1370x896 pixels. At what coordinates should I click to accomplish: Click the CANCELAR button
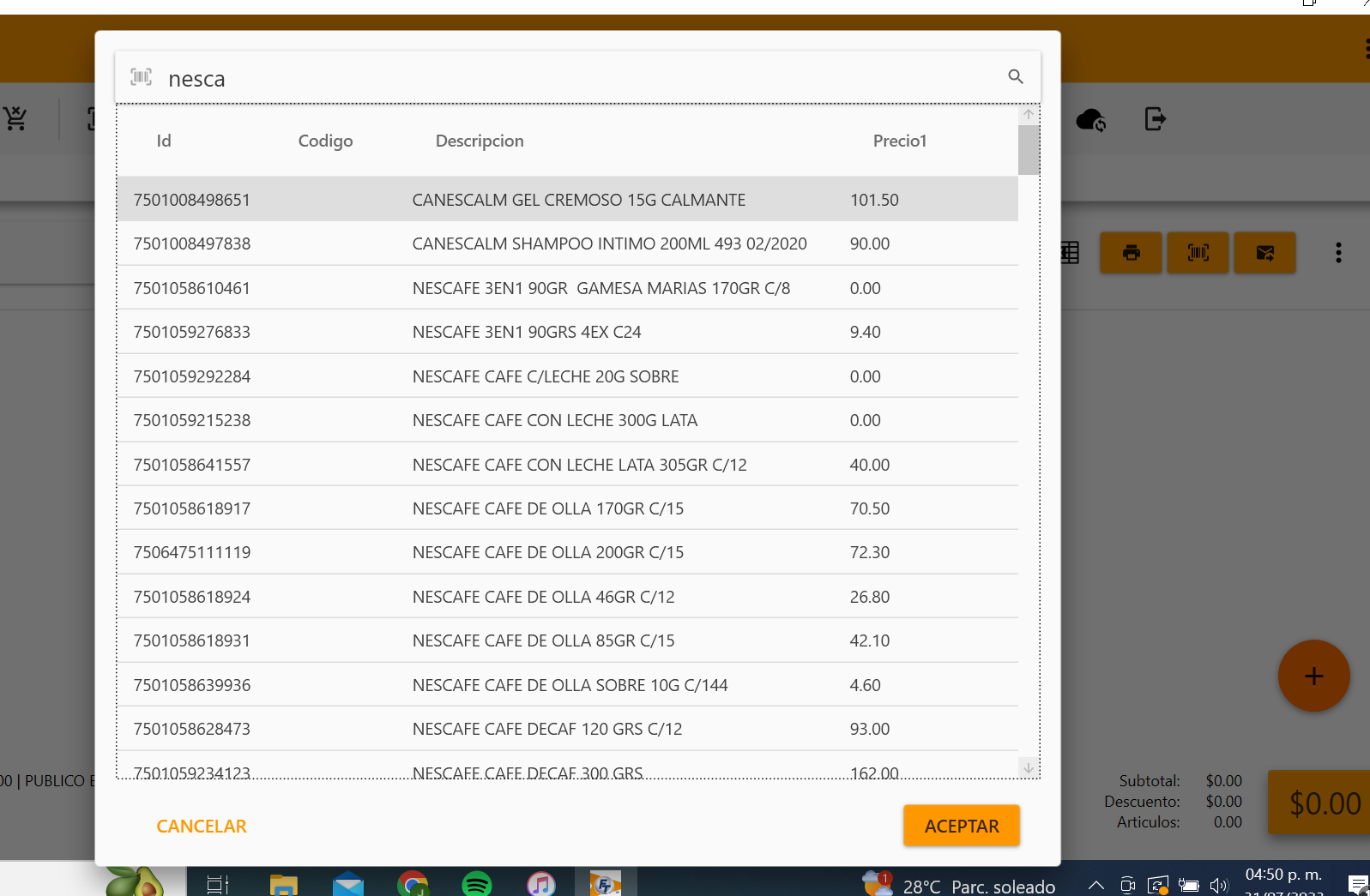click(202, 827)
